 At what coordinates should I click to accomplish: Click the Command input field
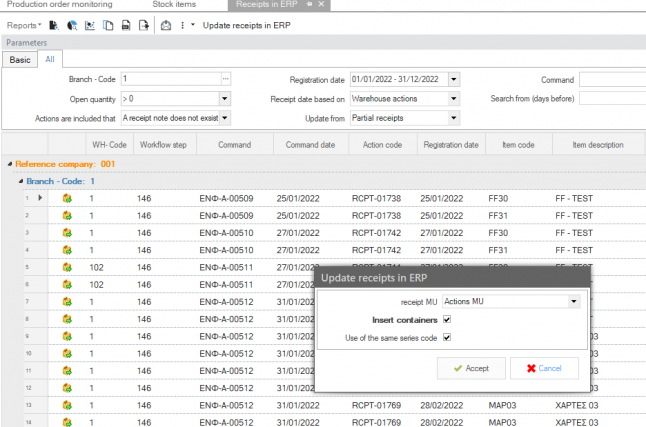[x=613, y=80]
